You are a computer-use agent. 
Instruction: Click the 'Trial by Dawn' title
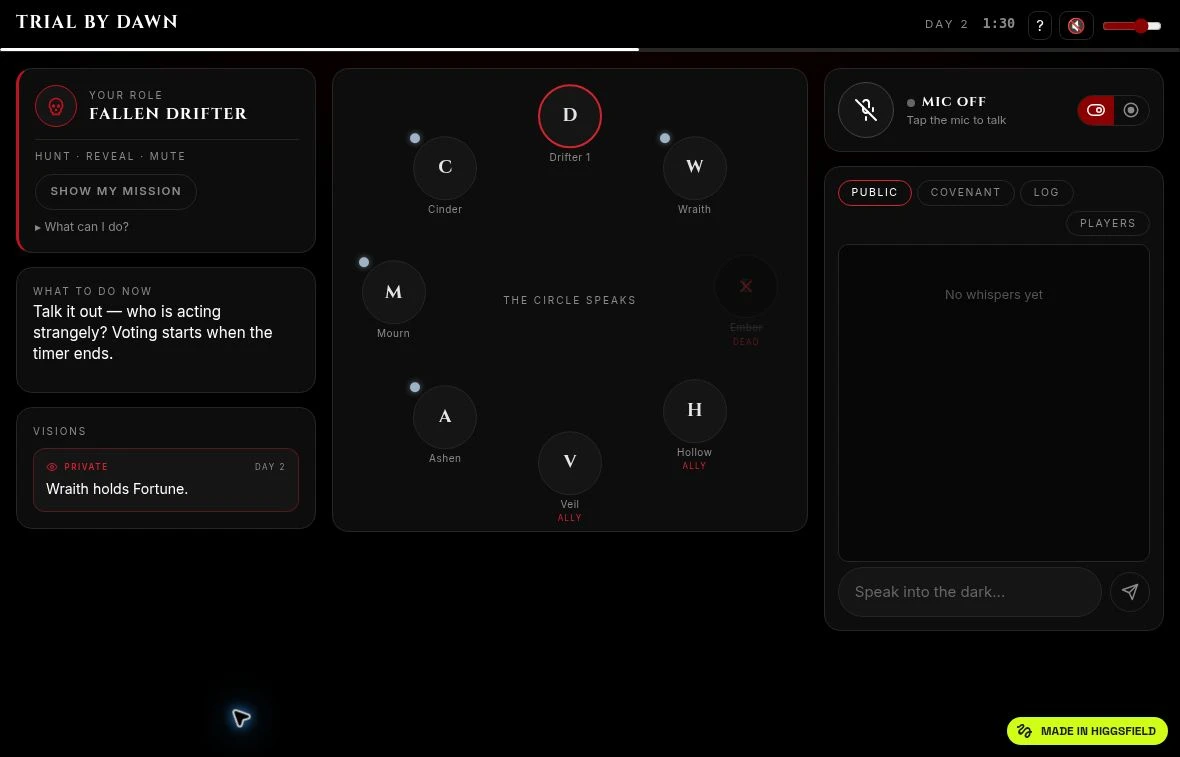pos(97,22)
